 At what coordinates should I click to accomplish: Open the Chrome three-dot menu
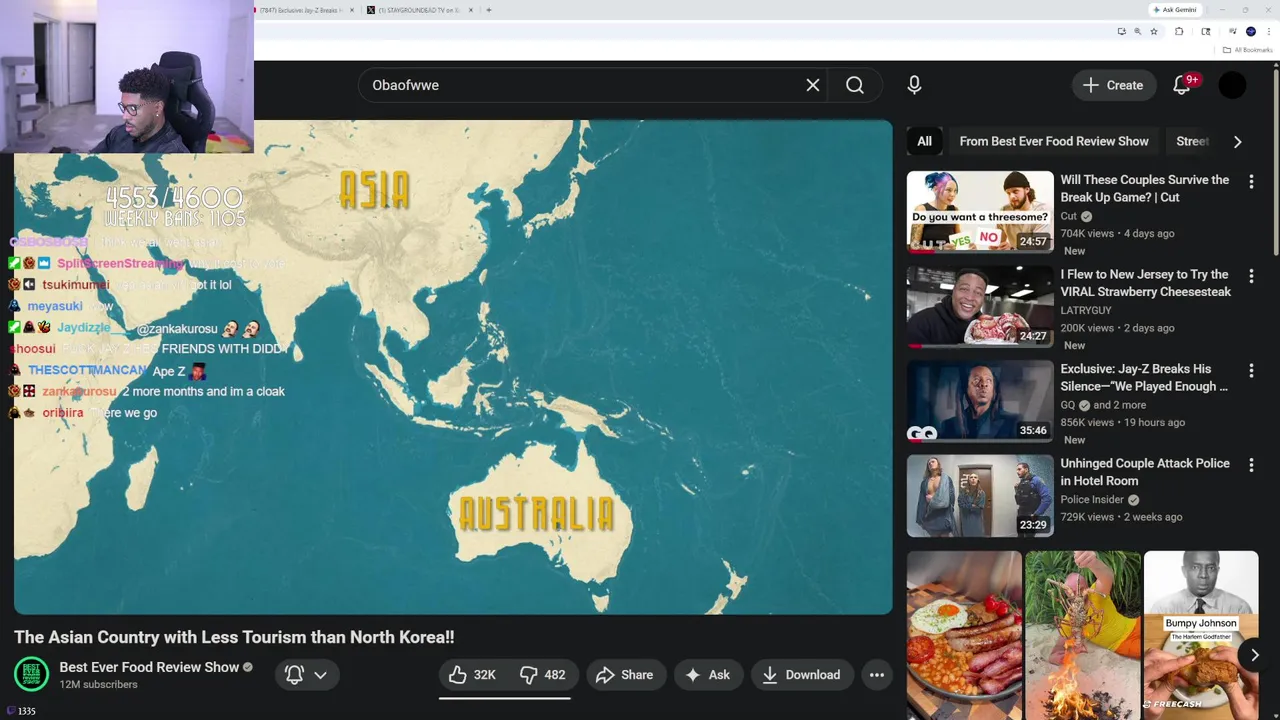pyautogui.click(x=1269, y=32)
